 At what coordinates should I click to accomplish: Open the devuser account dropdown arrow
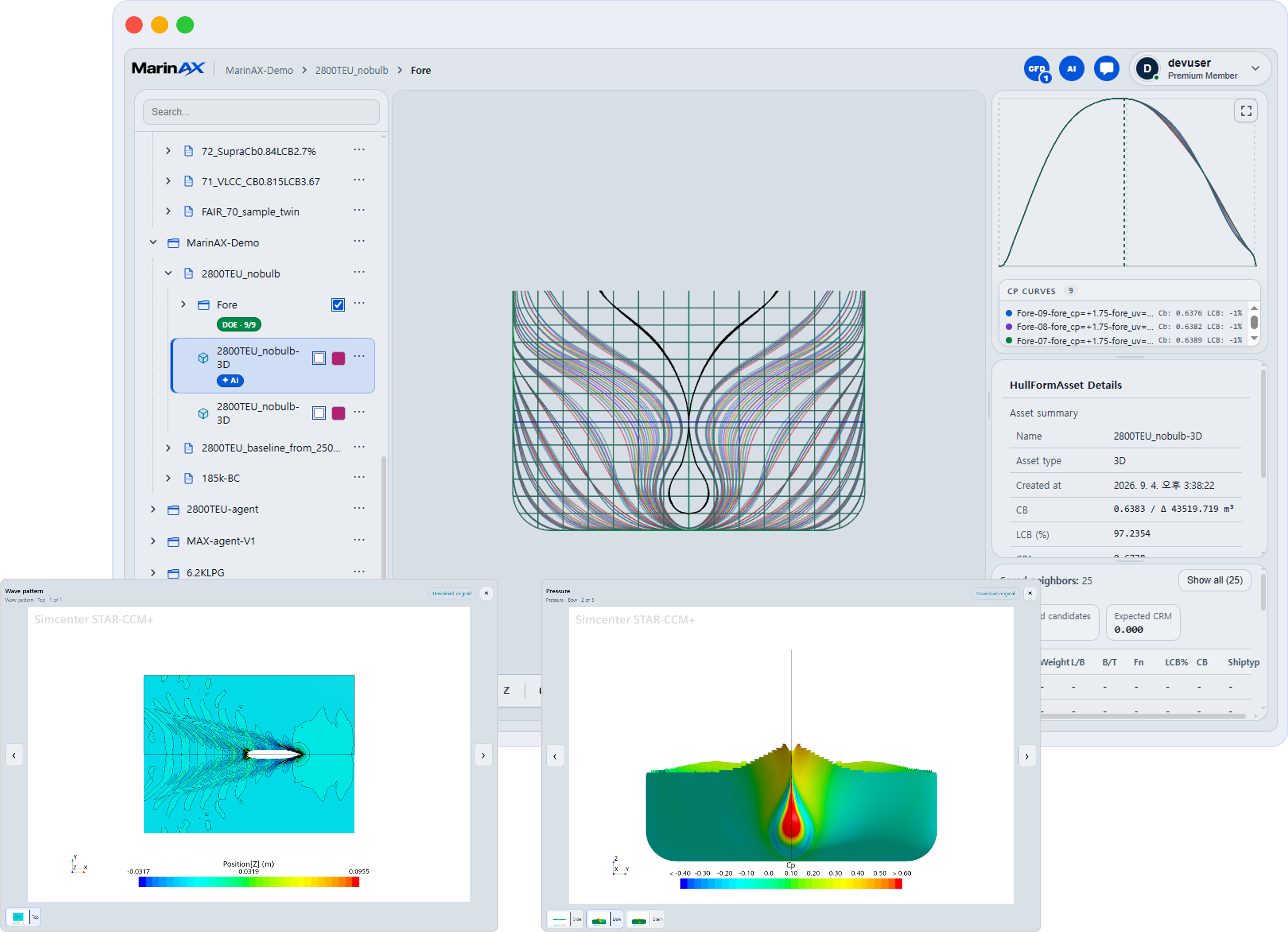point(1255,69)
